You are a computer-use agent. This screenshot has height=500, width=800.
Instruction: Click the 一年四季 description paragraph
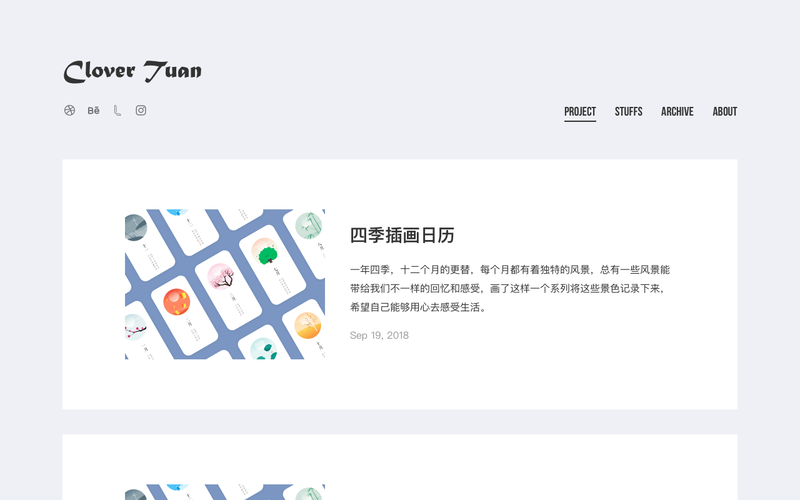click(510, 288)
